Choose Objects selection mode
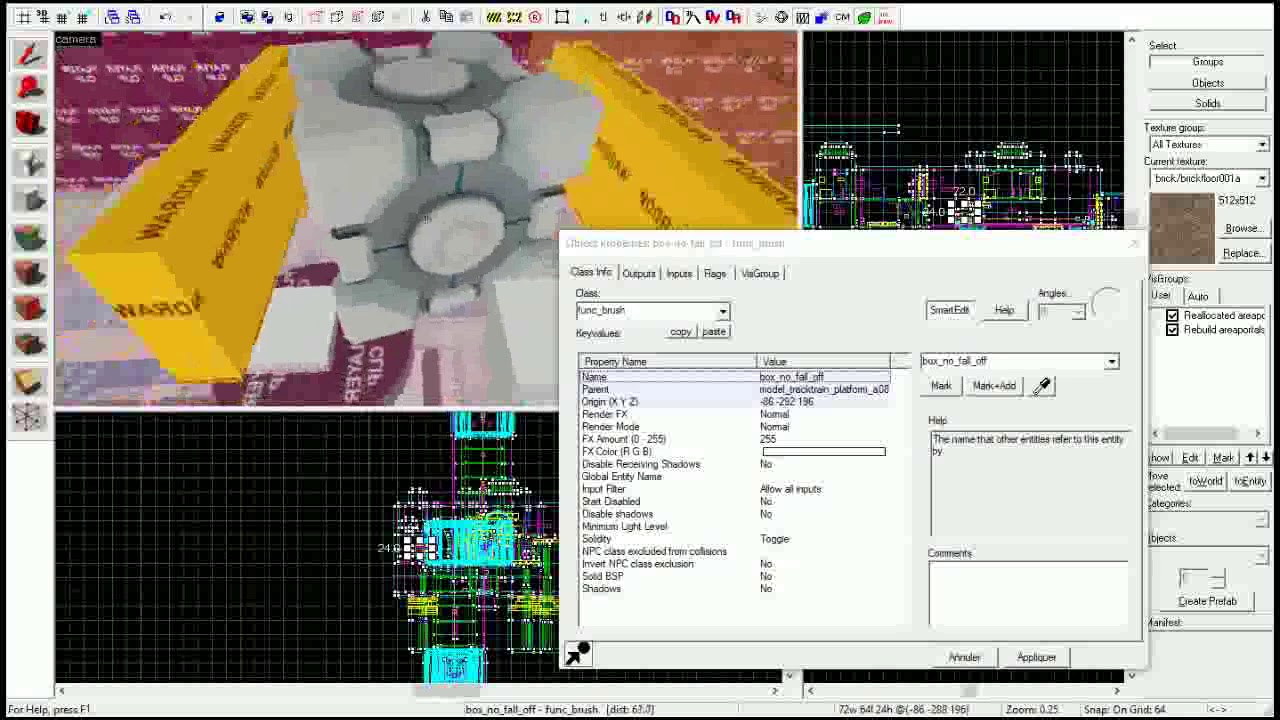This screenshot has width=1280, height=720. tap(1207, 83)
